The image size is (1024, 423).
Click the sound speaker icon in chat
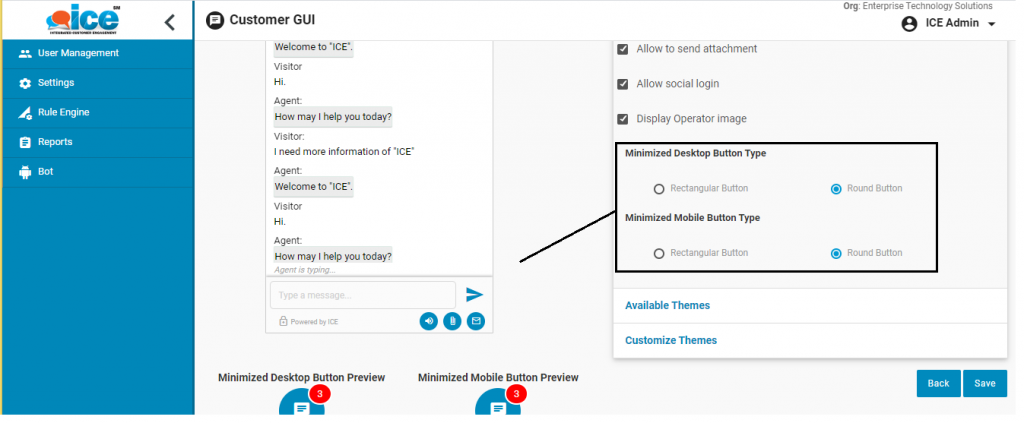click(428, 321)
